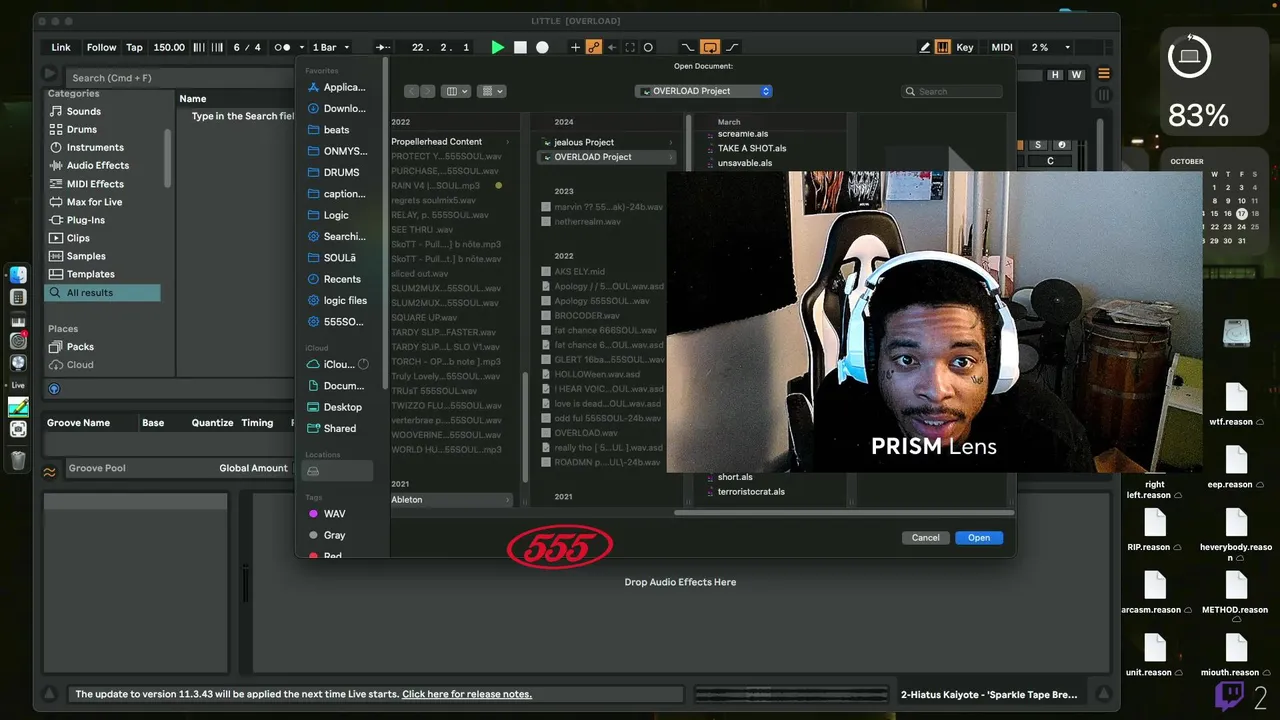The width and height of the screenshot is (1280, 720).
Task: Click the Session Record circle button
Action: point(648,47)
